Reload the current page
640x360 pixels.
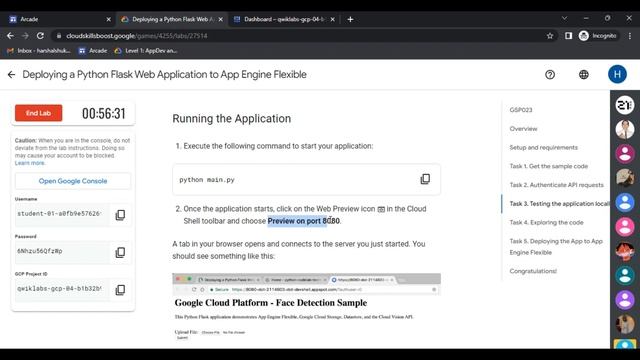[x=40, y=36]
